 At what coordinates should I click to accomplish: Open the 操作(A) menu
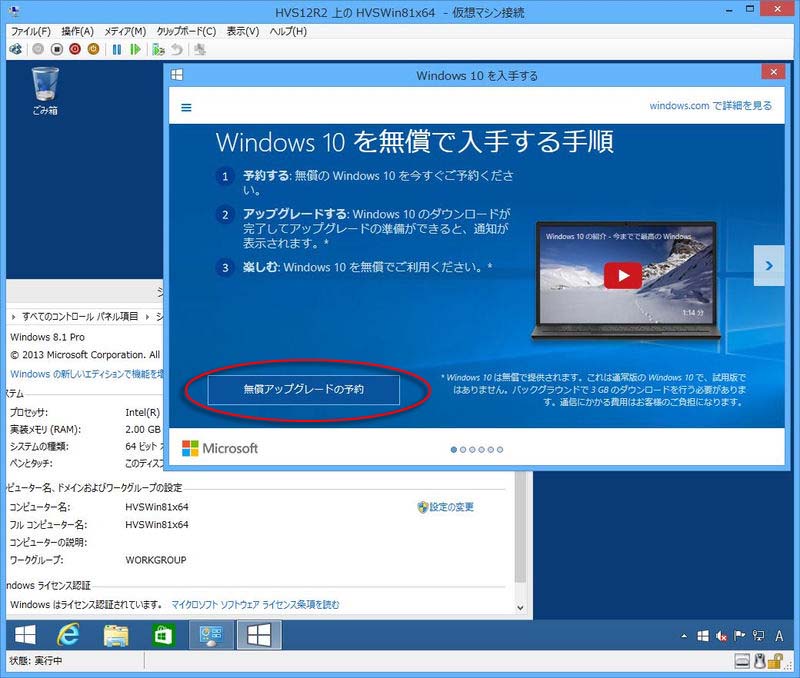[x=78, y=32]
